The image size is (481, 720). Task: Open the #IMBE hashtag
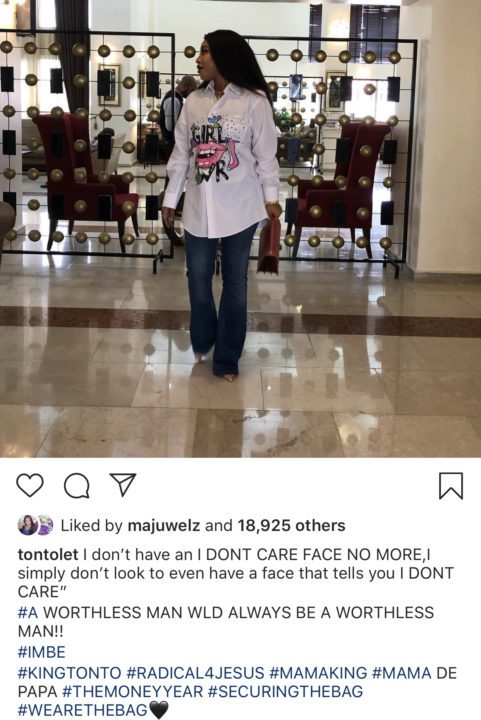[x=42, y=652]
